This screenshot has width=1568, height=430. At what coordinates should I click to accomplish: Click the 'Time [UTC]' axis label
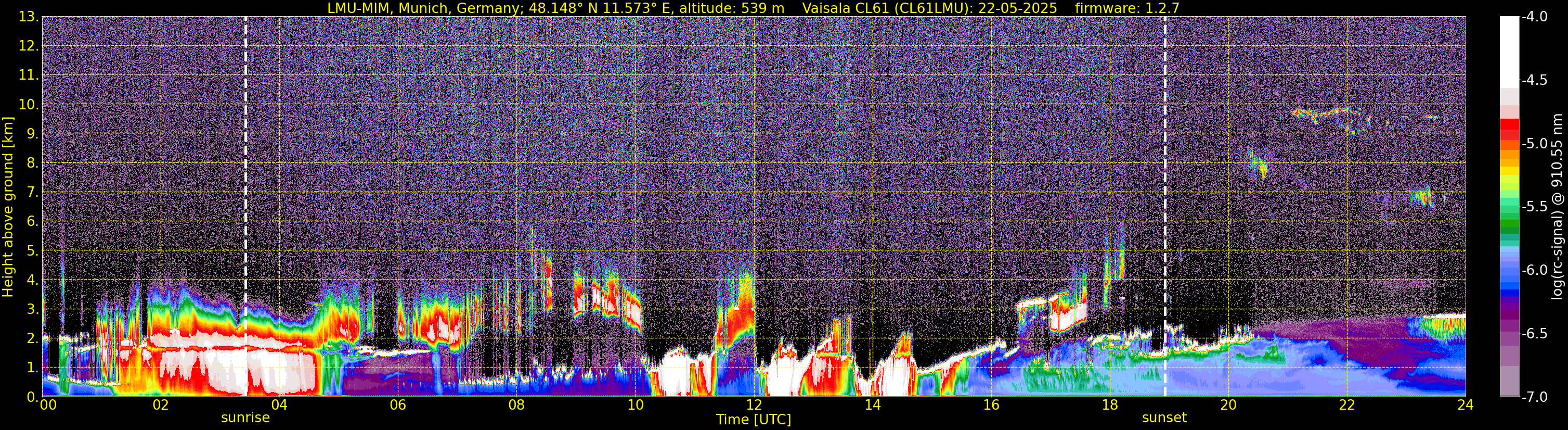click(754, 420)
